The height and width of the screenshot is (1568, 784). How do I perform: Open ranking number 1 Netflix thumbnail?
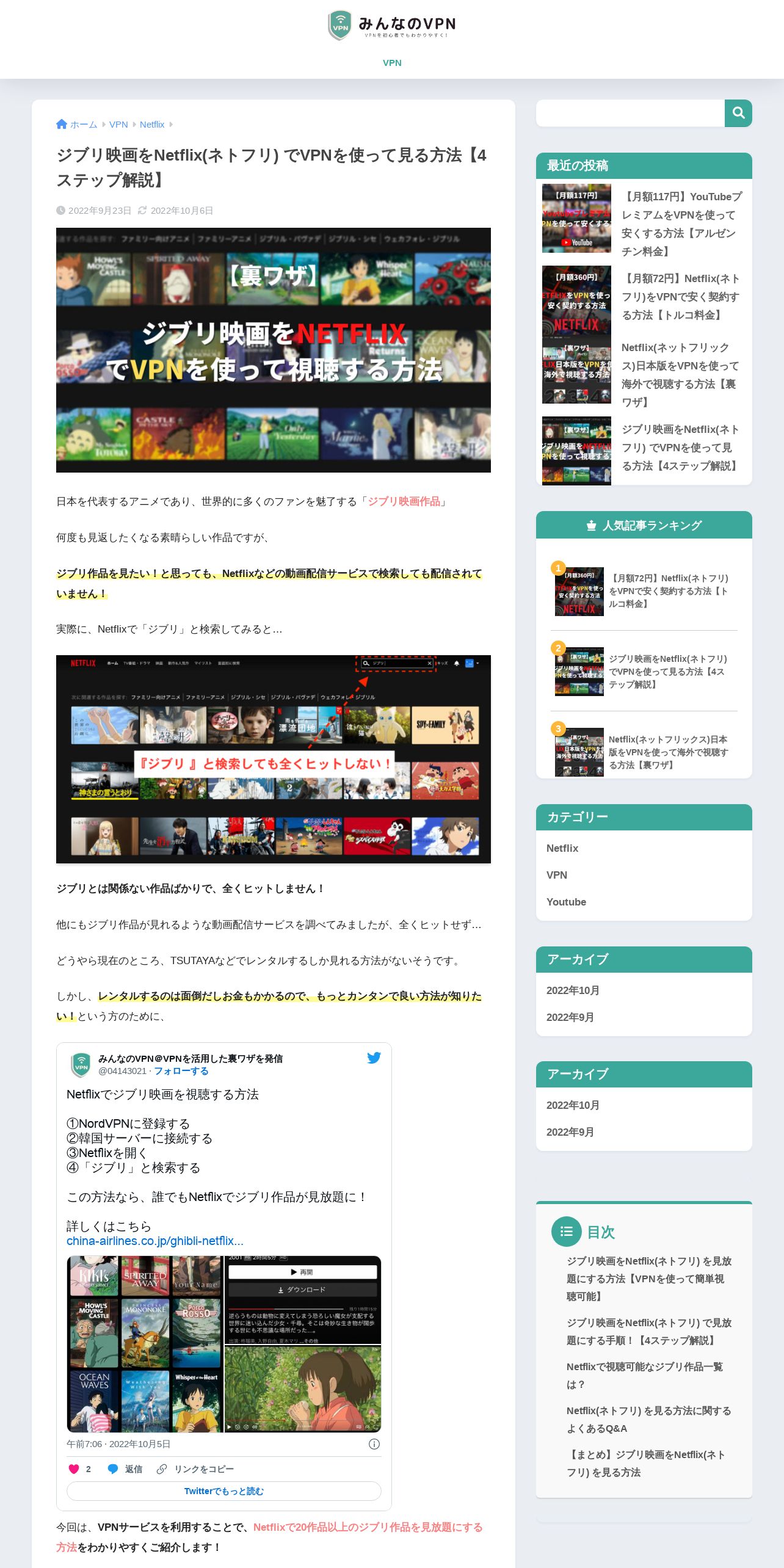(579, 591)
